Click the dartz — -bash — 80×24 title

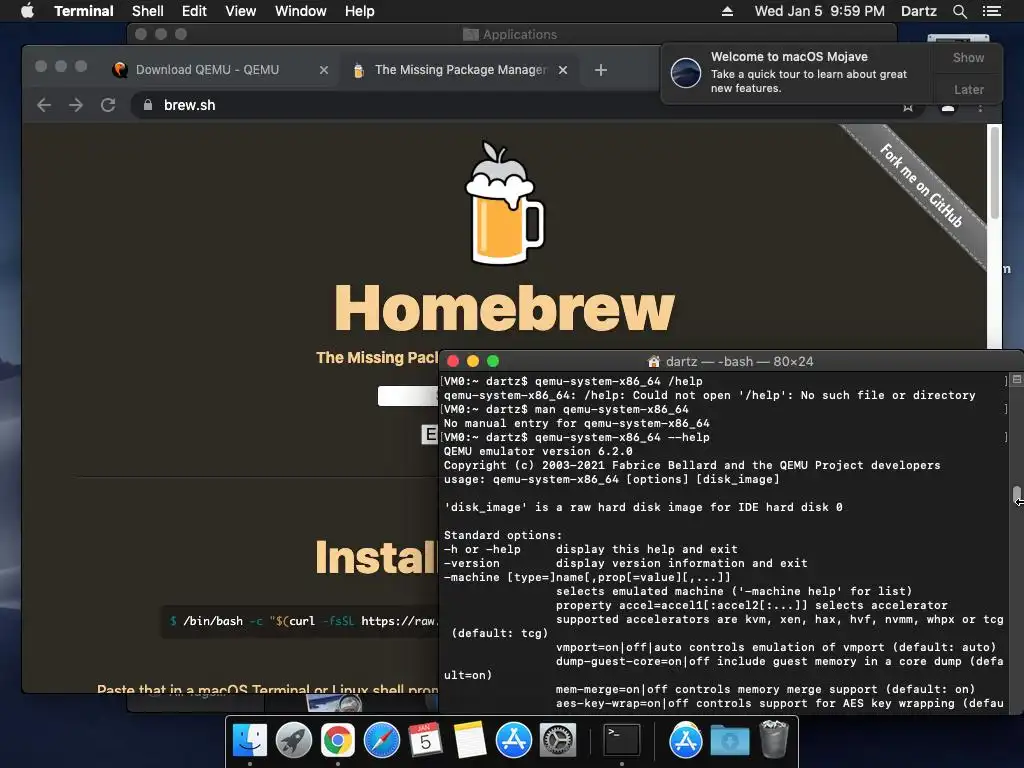click(x=739, y=361)
